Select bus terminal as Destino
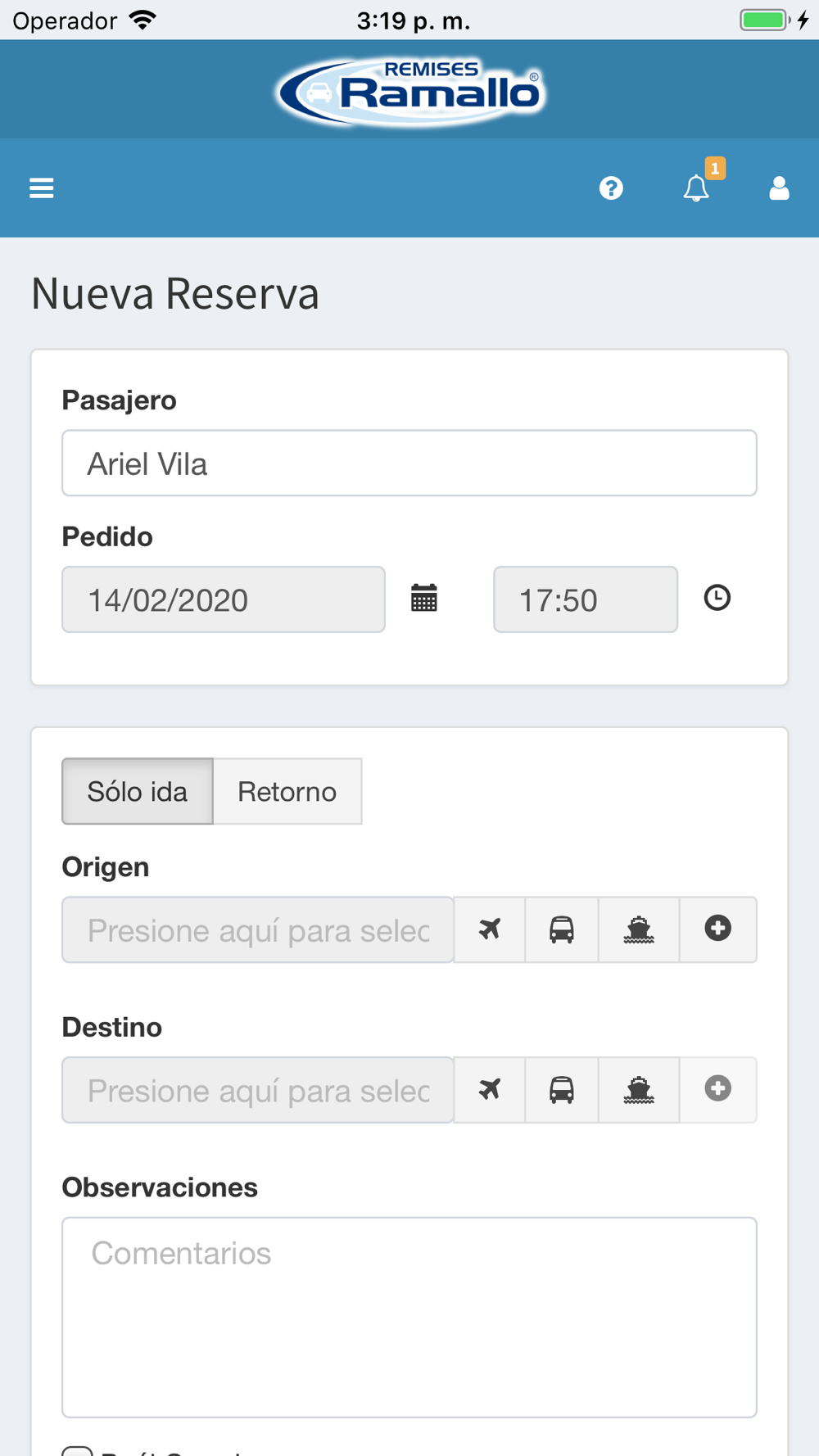The image size is (819, 1456). pyautogui.click(x=562, y=1090)
